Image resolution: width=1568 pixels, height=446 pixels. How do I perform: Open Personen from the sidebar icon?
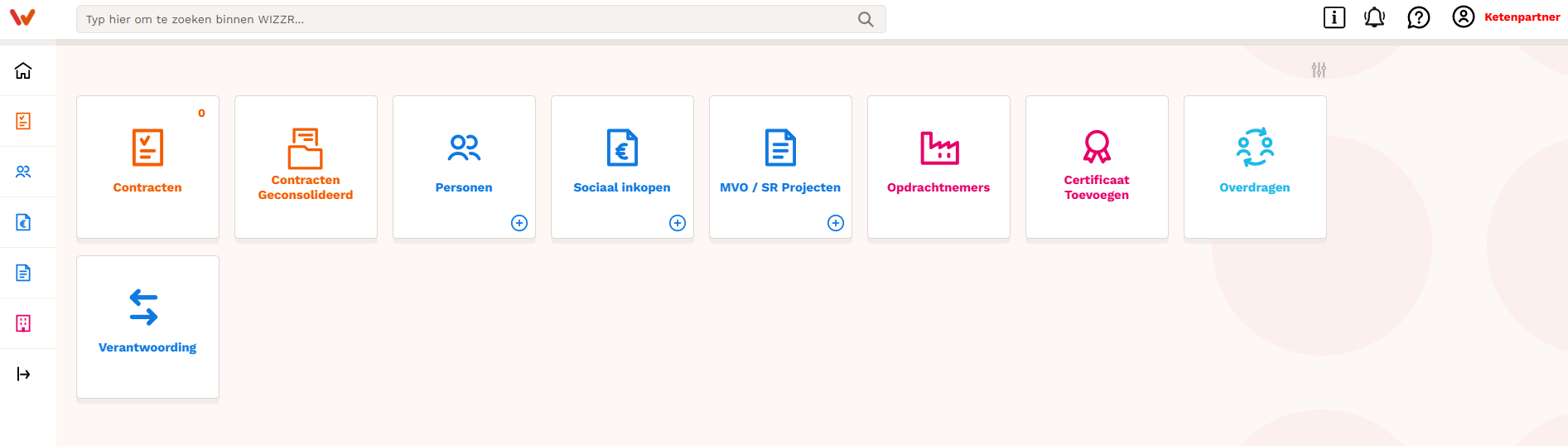(23, 172)
